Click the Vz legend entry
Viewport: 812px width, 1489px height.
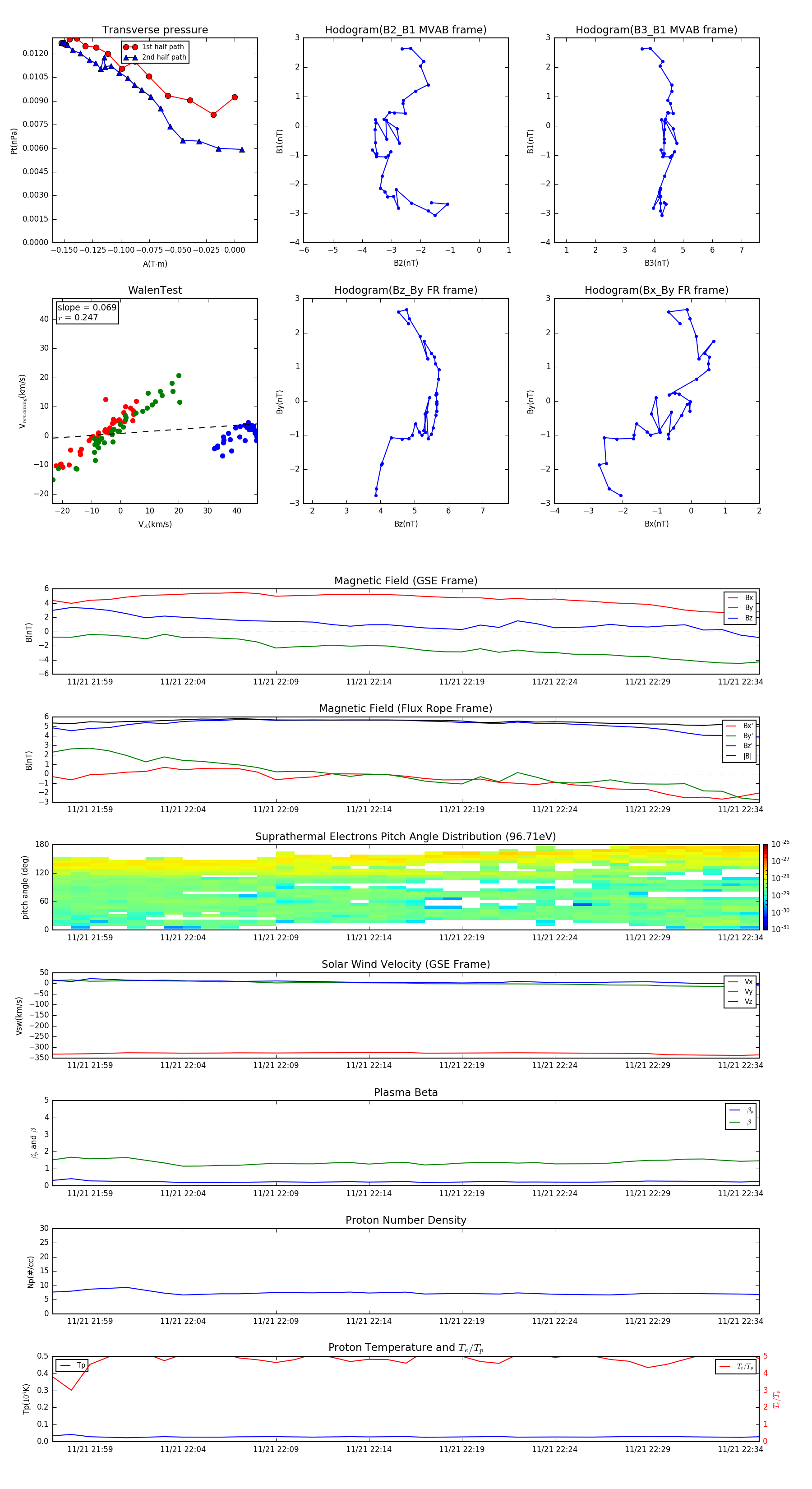point(741,1002)
